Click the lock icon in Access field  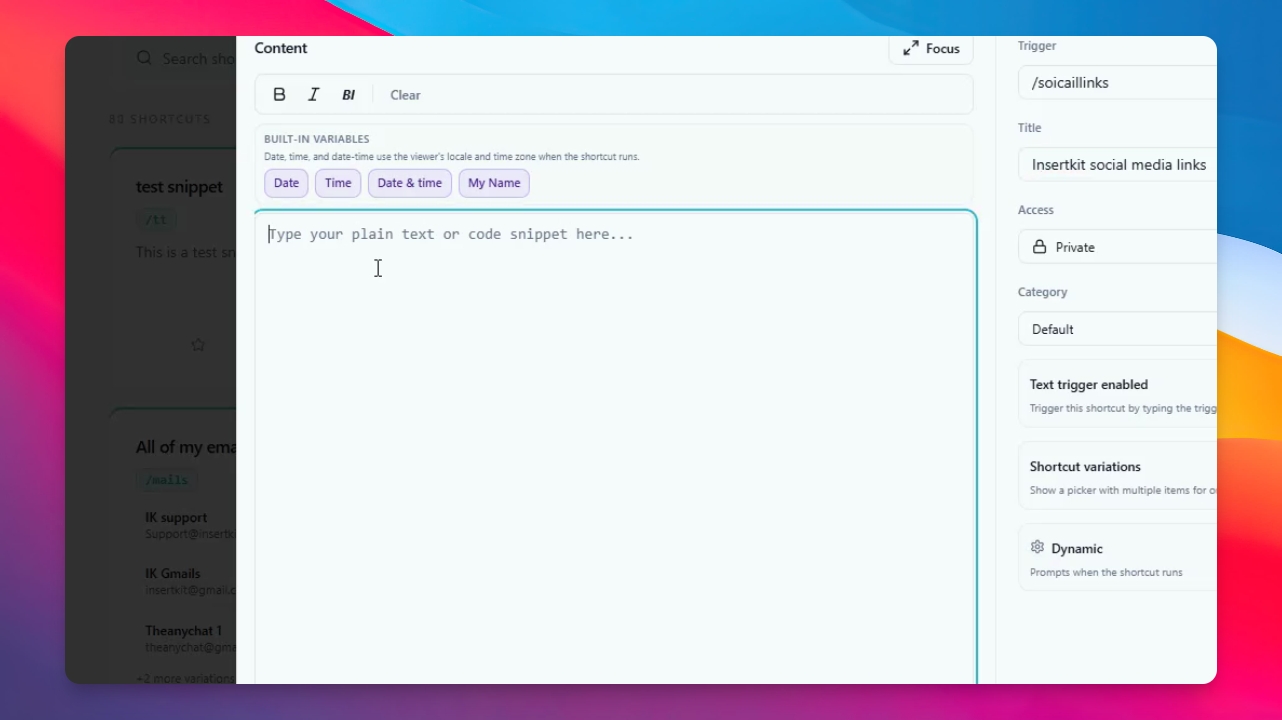[1039, 247]
